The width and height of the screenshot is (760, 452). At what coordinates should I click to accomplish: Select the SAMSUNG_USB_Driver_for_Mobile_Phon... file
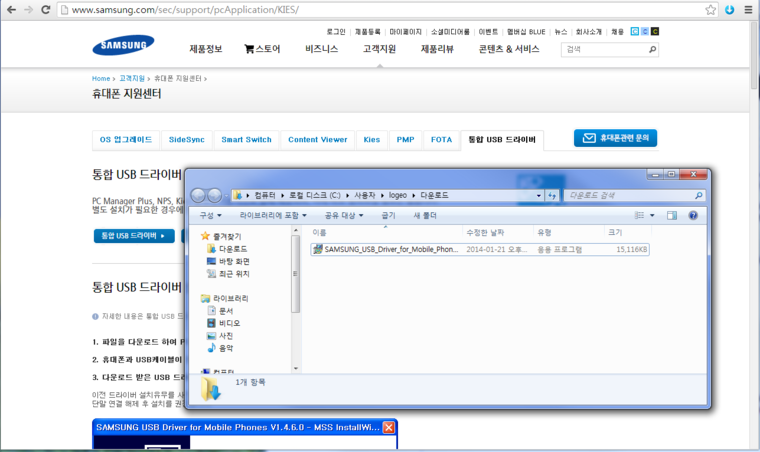(480, 249)
